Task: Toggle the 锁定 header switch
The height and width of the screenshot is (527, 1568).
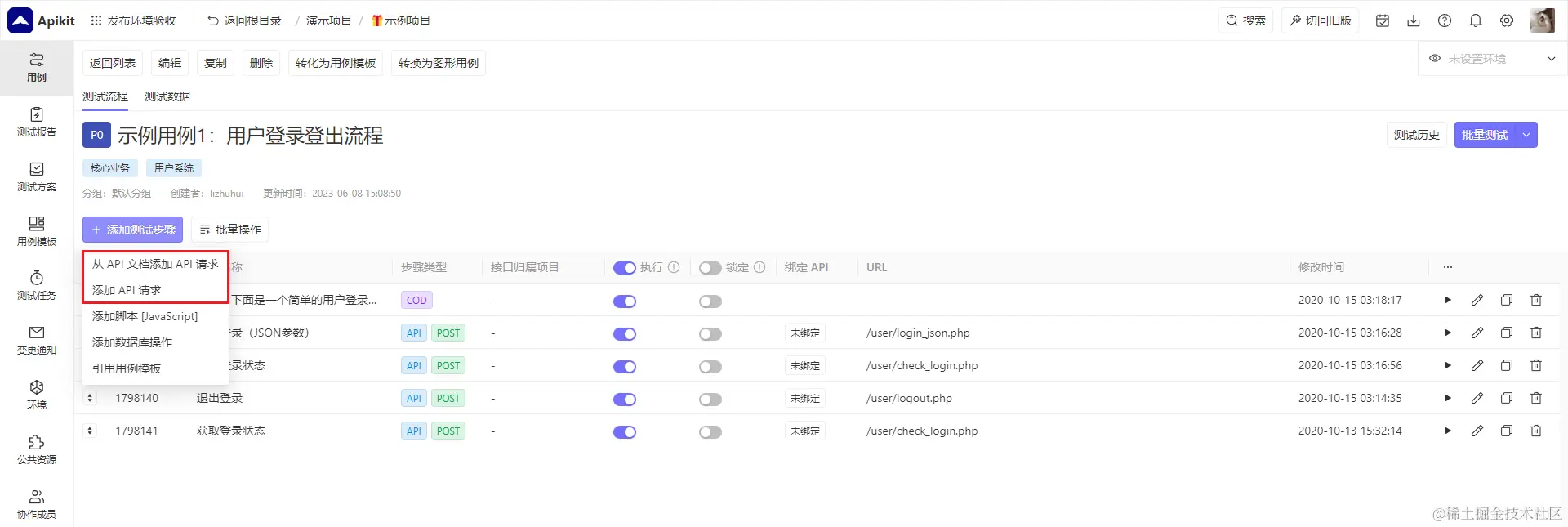Action: pos(710,268)
